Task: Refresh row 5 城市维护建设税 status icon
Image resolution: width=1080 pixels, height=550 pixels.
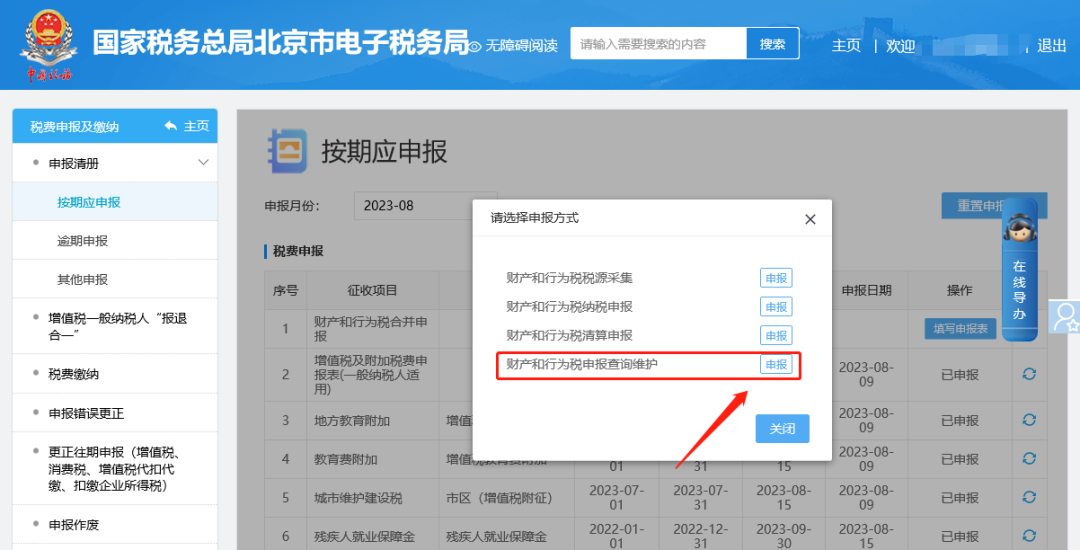Action: [x=1029, y=497]
